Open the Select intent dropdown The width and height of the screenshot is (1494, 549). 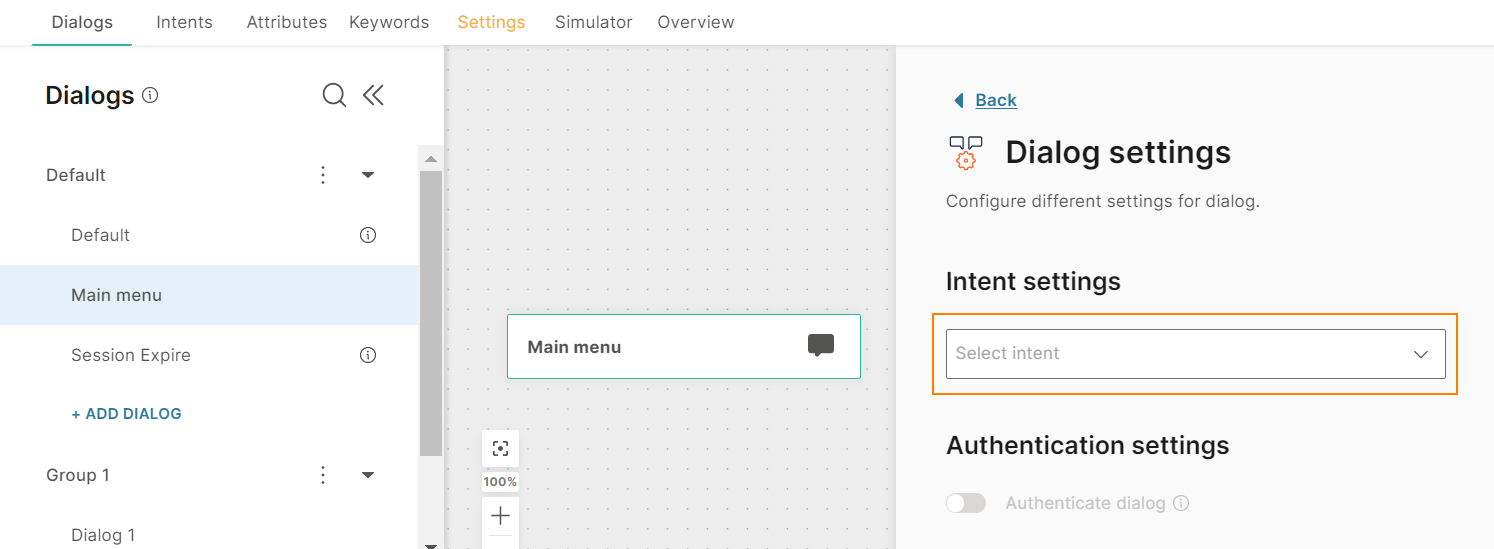click(x=1195, y=354)
